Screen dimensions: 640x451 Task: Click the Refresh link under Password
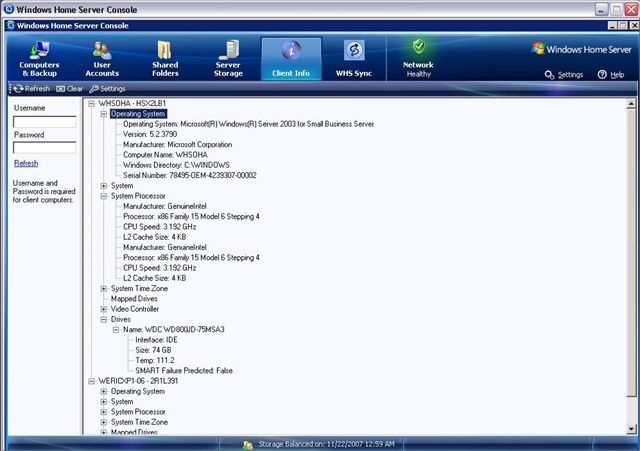click(26, 163)
